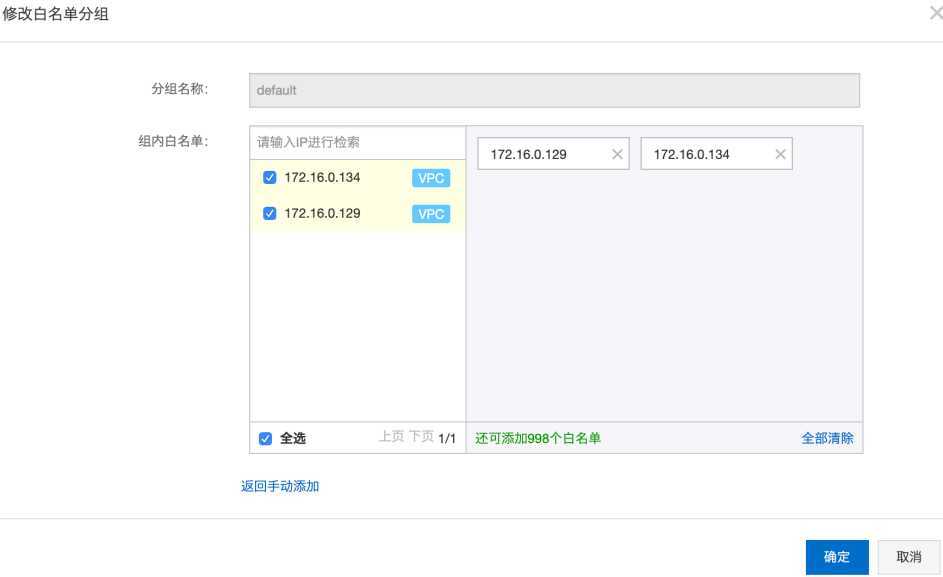Clear all entries via 全部清除

[x=827, y=438]
